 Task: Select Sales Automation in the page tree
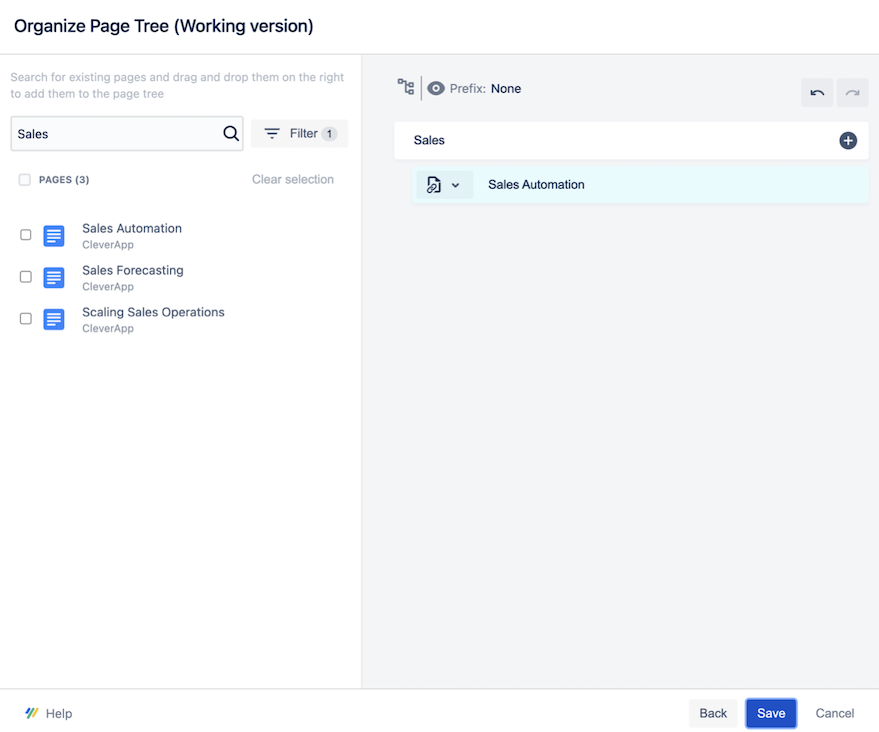536,185
